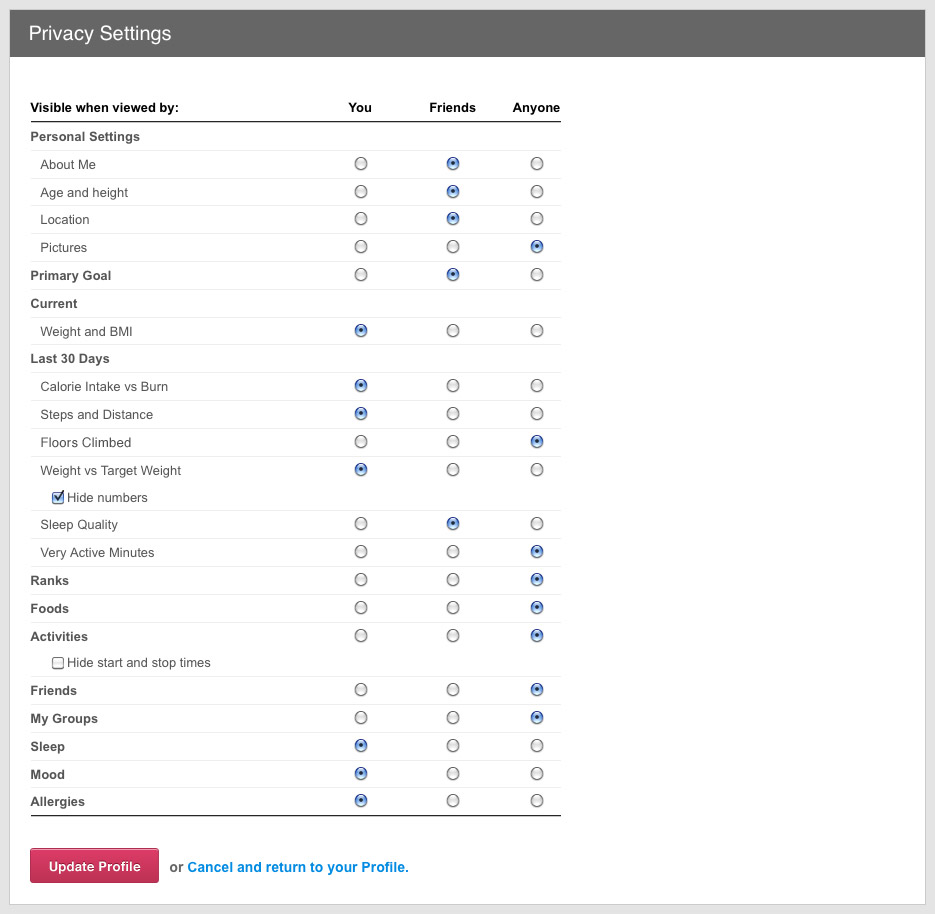
Task: Share Steps and Distance with Friends
Action: (453, 414)
